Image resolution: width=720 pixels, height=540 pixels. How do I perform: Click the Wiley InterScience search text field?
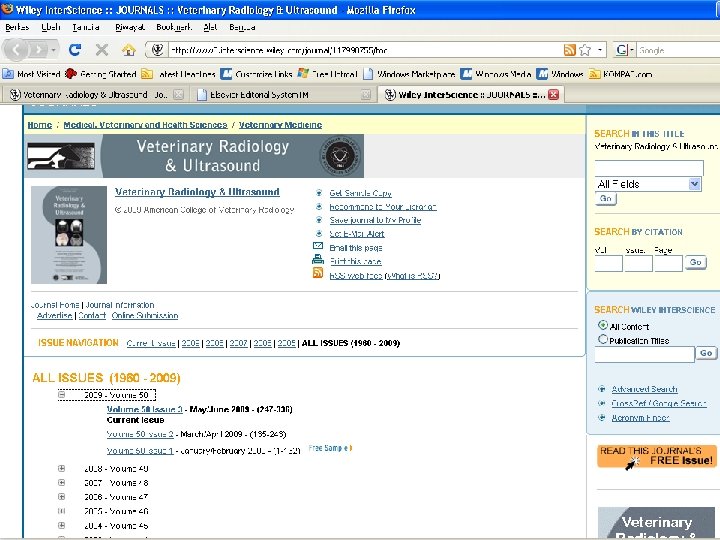click(644, 354)
